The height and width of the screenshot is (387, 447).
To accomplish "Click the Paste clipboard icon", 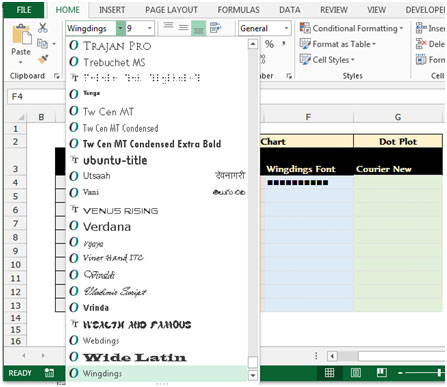I will (22, 34).
